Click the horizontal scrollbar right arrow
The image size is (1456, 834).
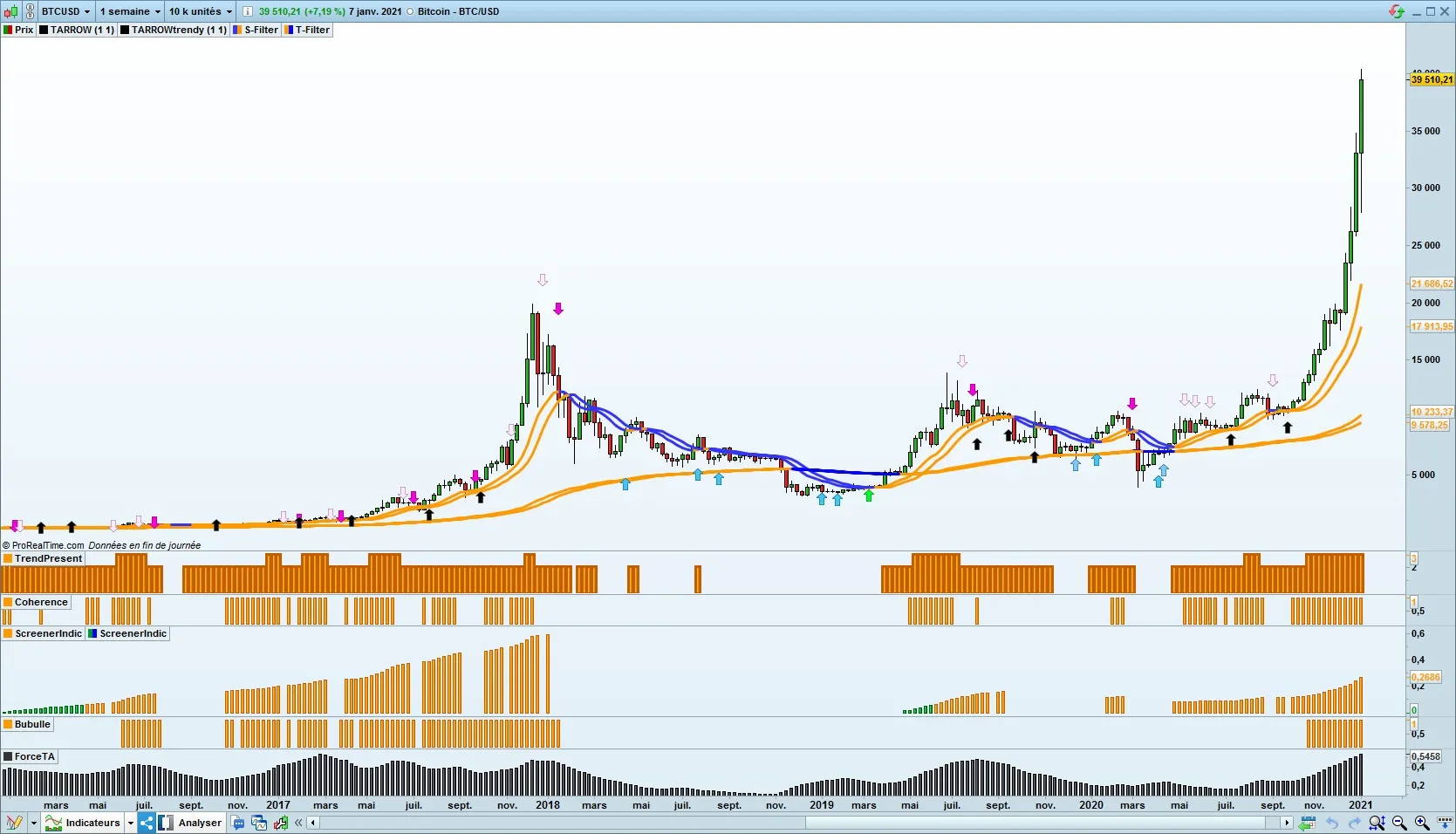pyautogui.click(x=1286, y=823)
